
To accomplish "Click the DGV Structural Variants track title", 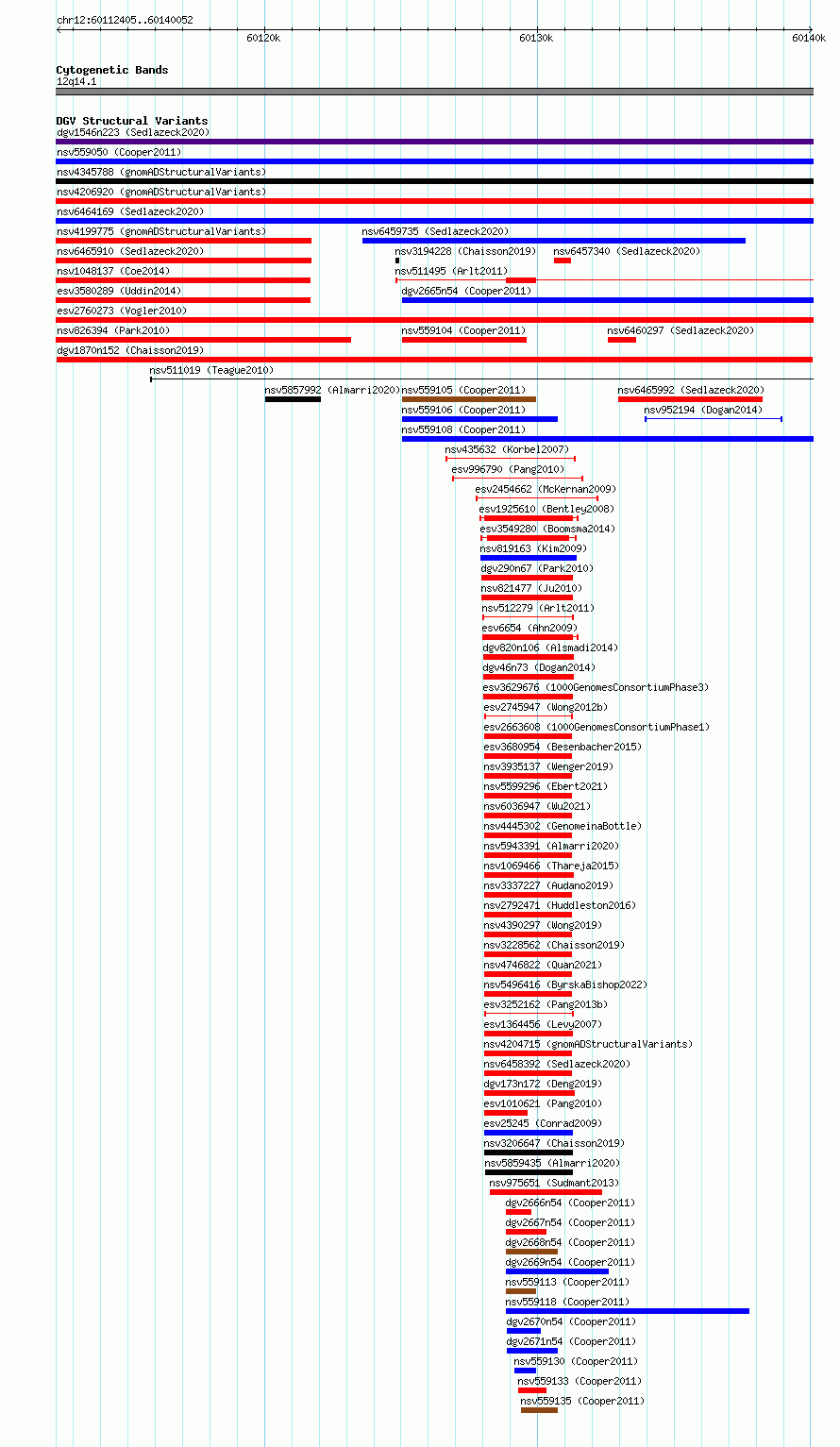I will tap(132, 121).
